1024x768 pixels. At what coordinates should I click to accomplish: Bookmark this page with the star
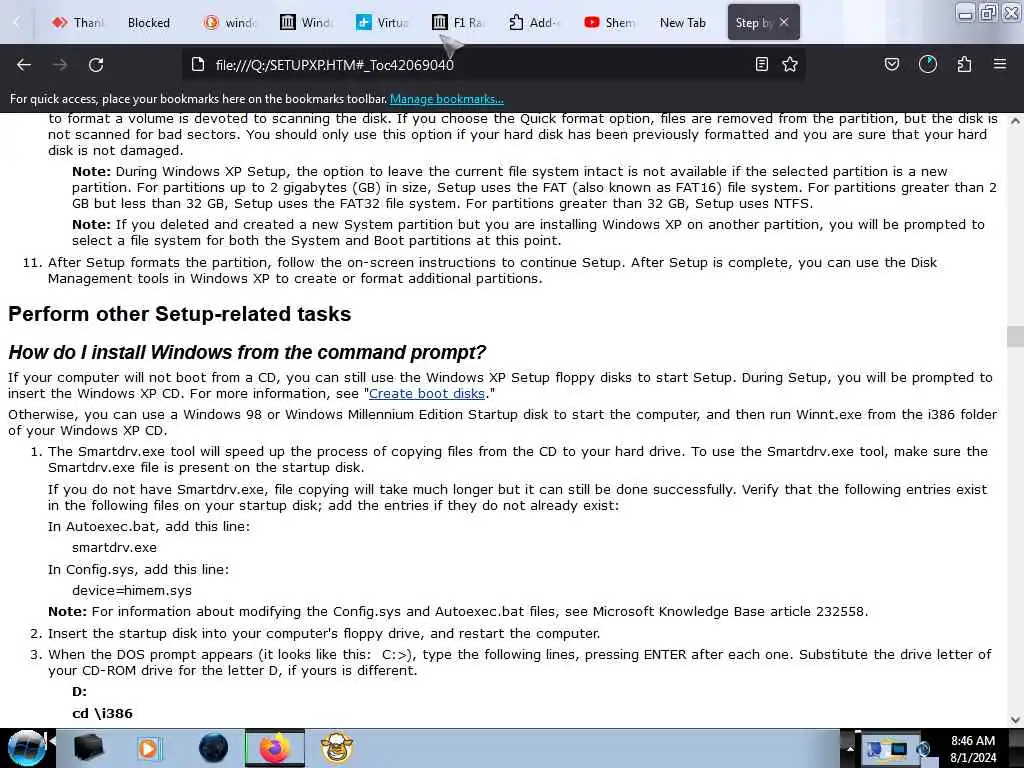tap(790, 64)
